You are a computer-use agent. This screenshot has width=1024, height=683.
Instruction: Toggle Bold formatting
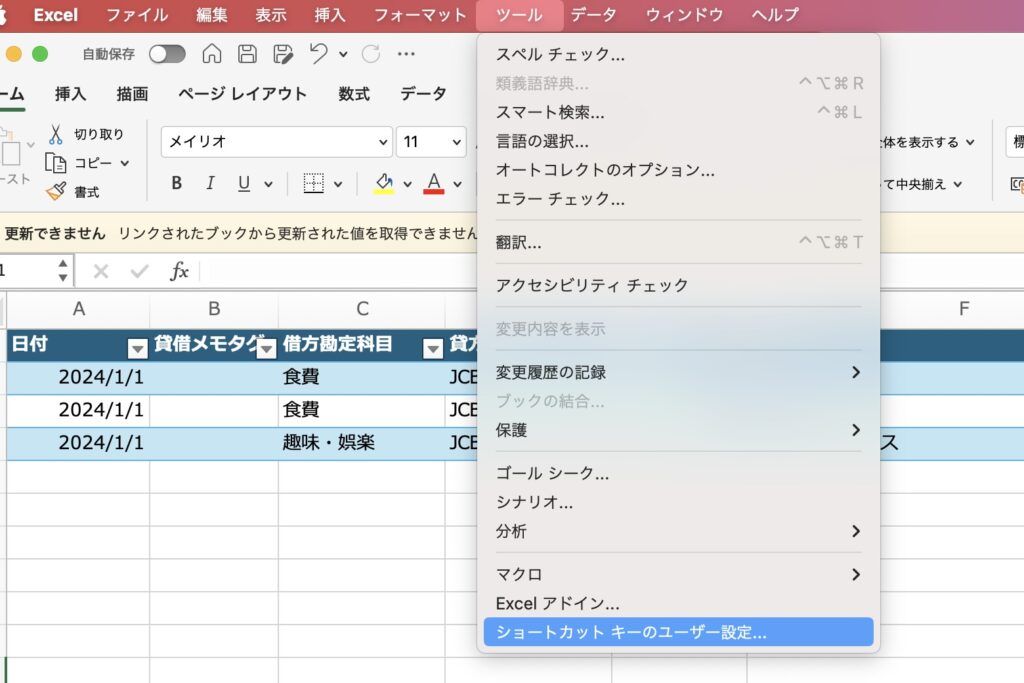[x=176, y=183]
